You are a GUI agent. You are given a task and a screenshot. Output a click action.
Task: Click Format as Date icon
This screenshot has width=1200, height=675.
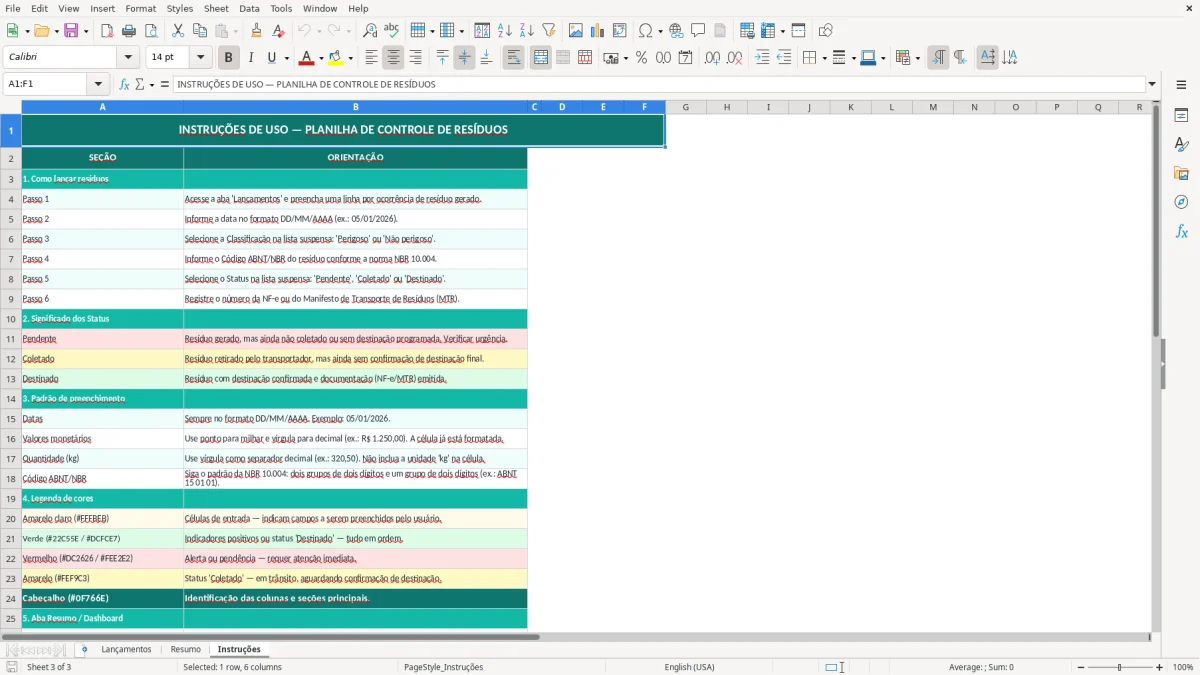pyautogui.click(x=686, y=58)
